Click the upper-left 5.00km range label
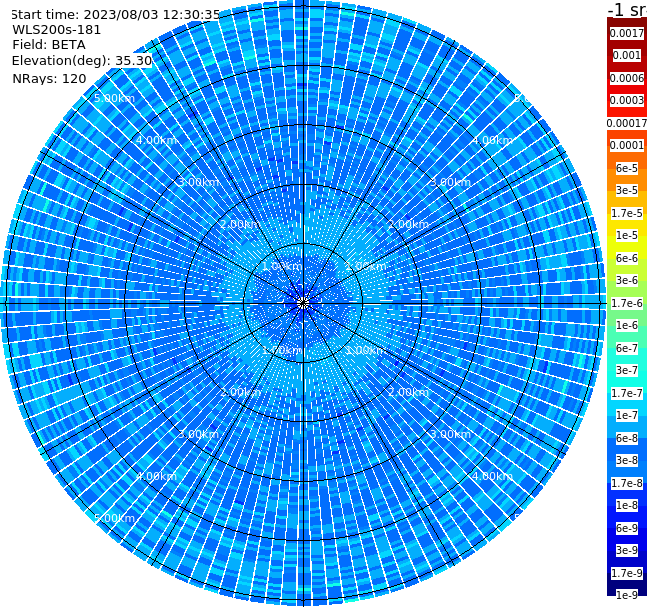The image size is (647, 607). pyautogui.click(x=114, y=99)
